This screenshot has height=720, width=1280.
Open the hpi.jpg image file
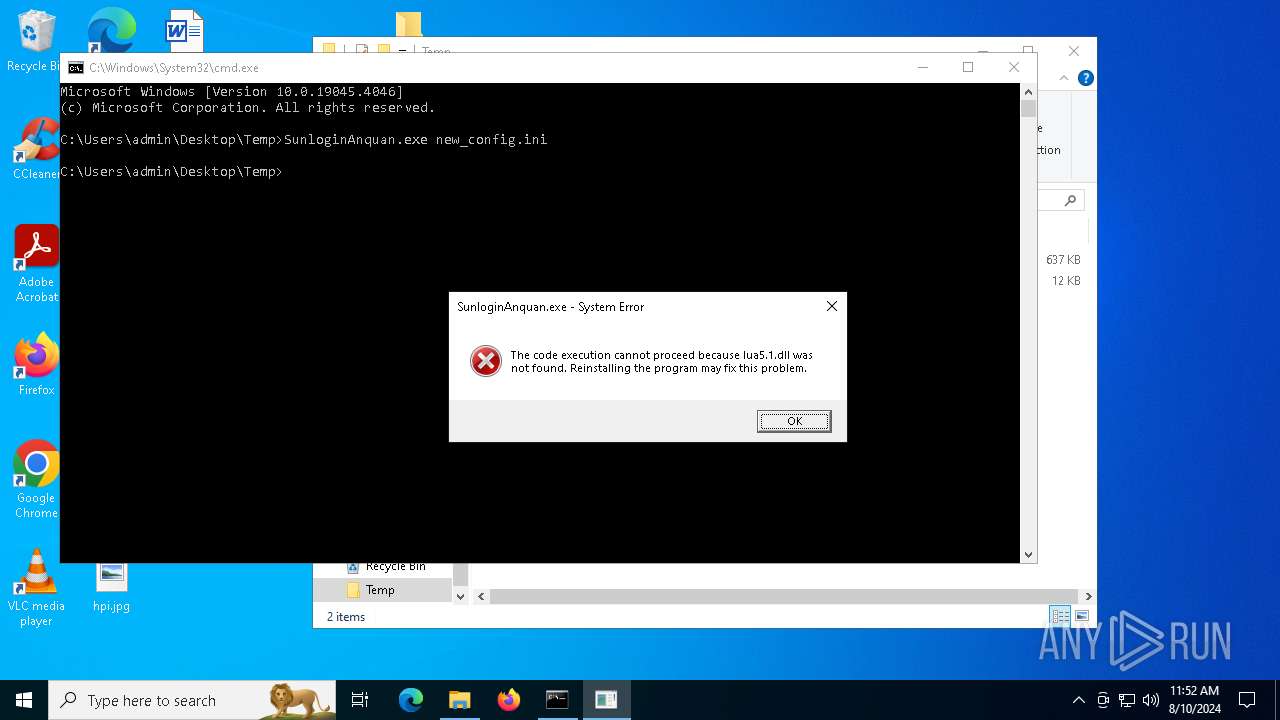[111, 588]
